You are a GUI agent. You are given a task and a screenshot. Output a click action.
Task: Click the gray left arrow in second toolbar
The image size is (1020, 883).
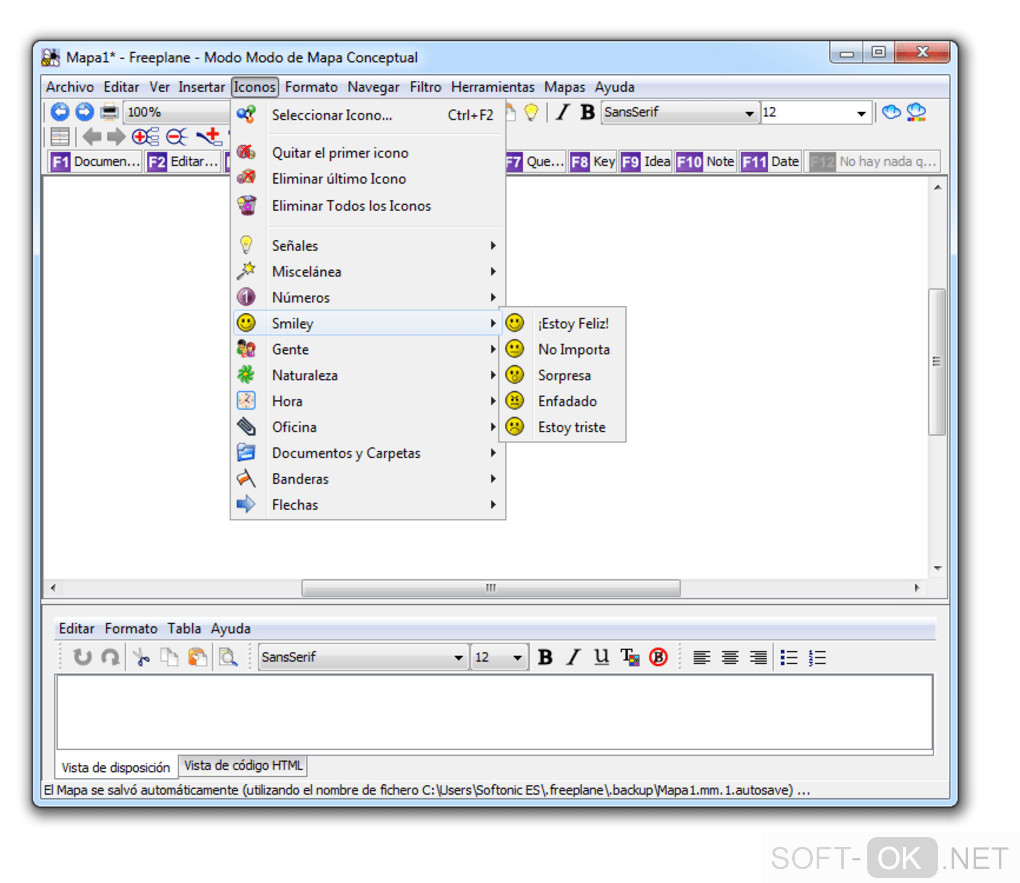tap(92, 137)
